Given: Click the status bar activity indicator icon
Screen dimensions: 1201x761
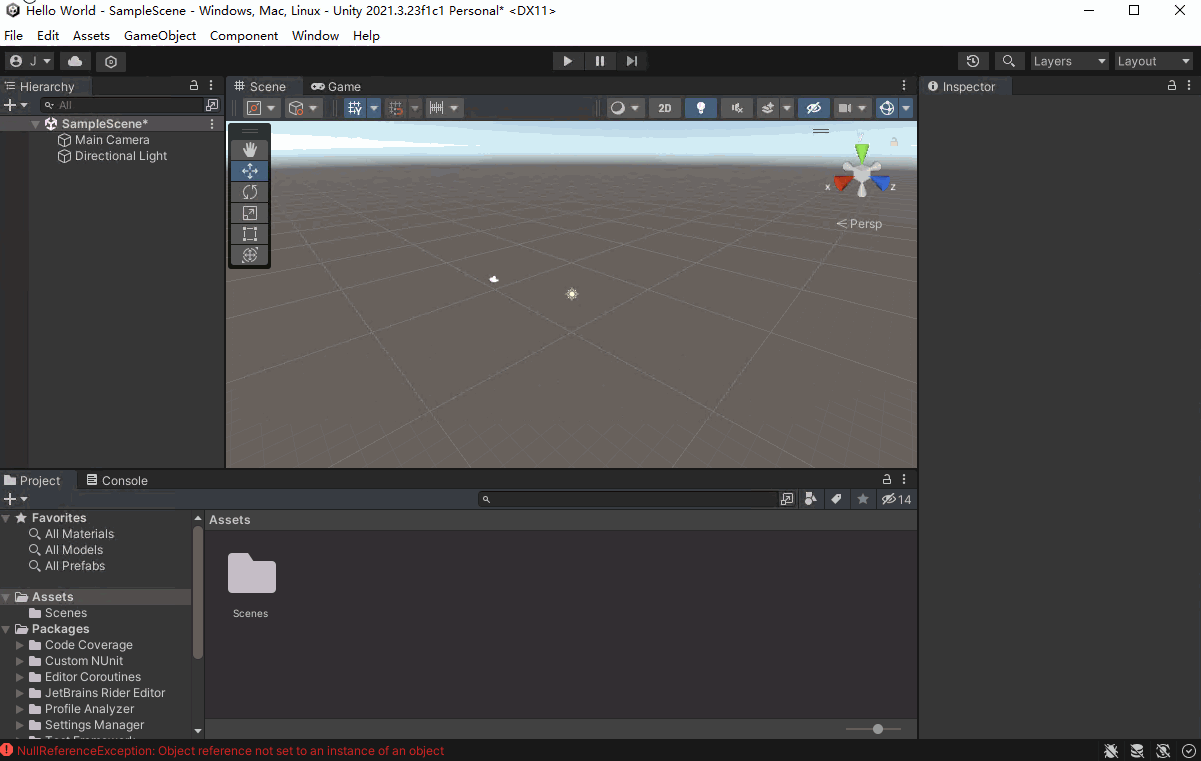Looking at the screenshot, I should [x=1189, y=751].
